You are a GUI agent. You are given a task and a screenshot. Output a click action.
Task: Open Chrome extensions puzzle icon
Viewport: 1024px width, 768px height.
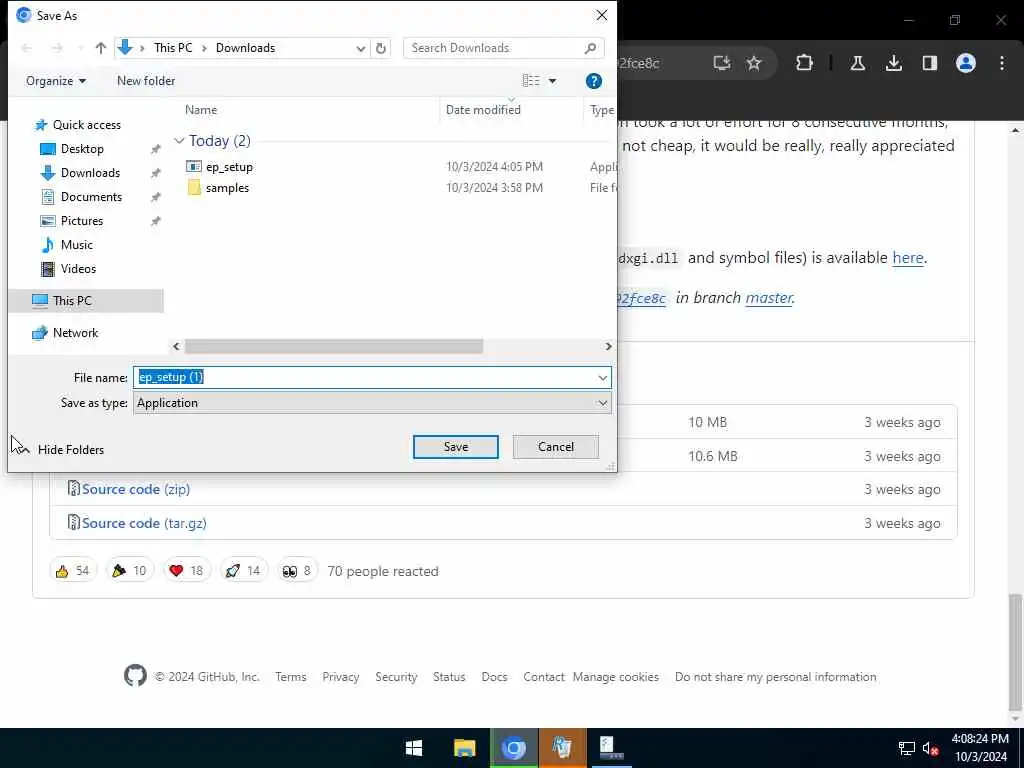pyautogui.click(x=805, y=63)
